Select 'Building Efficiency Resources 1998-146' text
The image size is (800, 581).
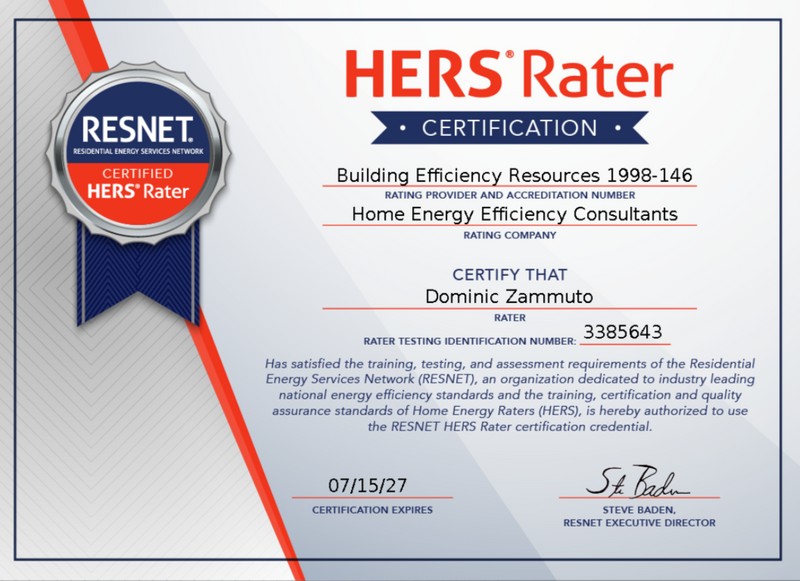tap(514, 175)
